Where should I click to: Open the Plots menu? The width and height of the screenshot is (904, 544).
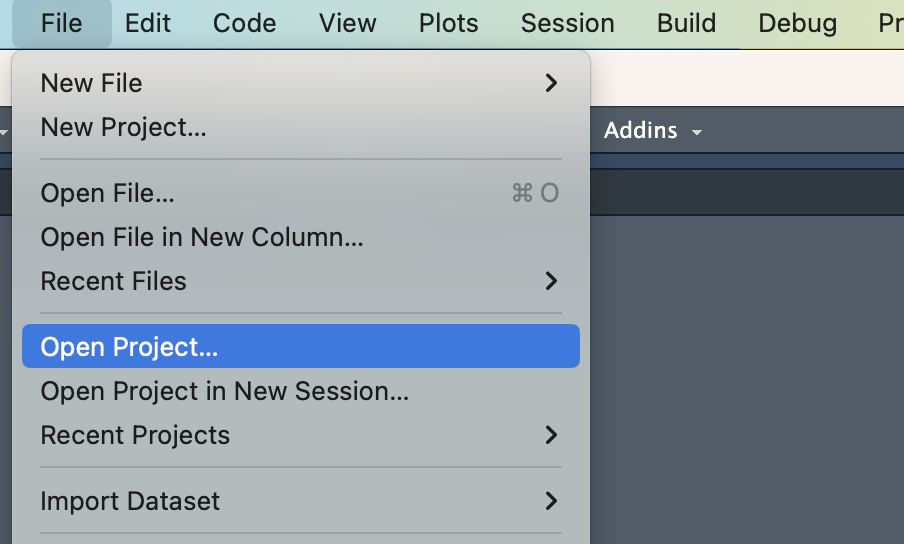click(449, 24)
